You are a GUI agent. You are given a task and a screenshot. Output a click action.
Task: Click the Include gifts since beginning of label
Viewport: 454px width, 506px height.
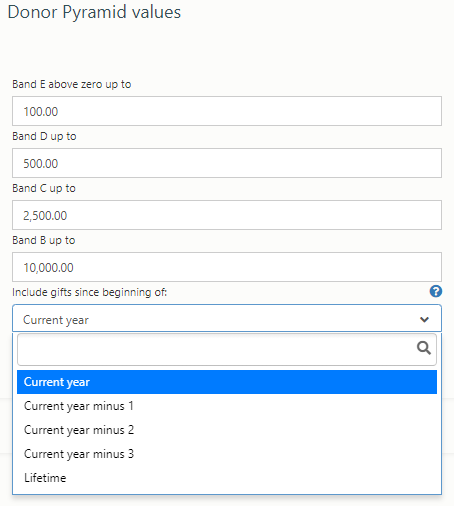coord(89,292)
